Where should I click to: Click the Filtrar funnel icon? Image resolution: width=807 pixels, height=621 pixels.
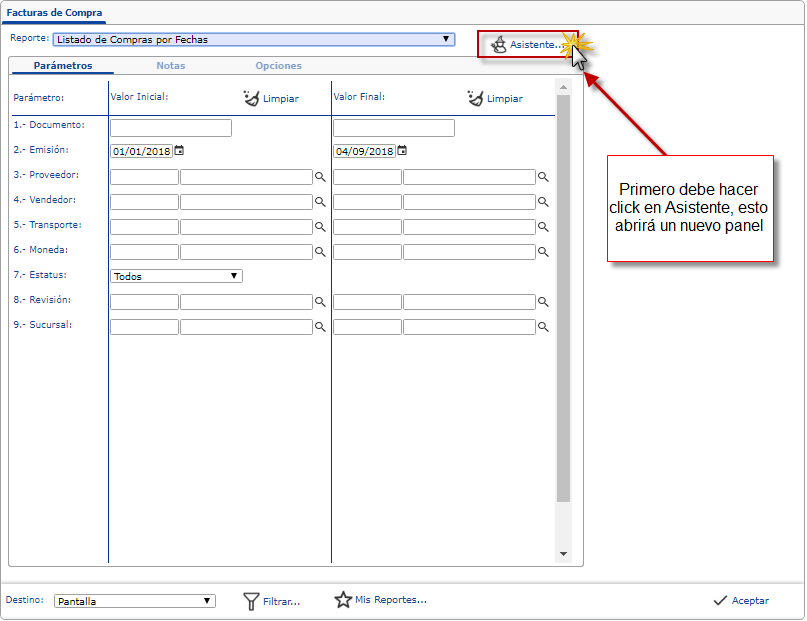(x=252, y=601)
